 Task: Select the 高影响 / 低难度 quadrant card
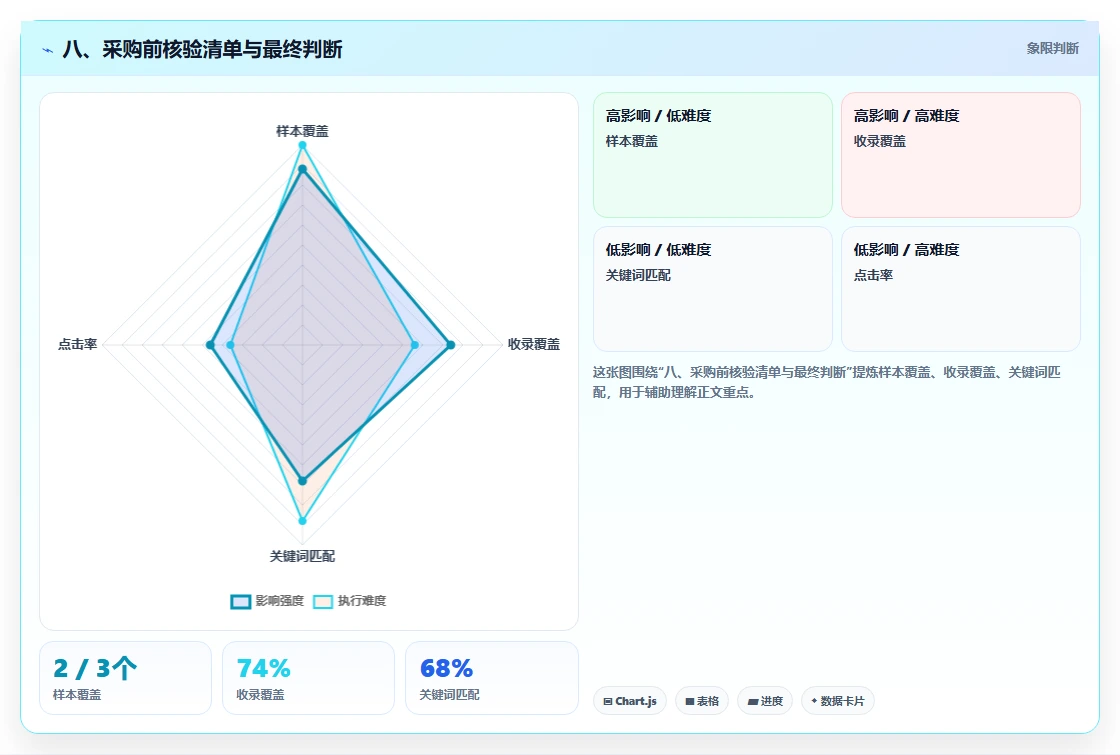(713, 154)
